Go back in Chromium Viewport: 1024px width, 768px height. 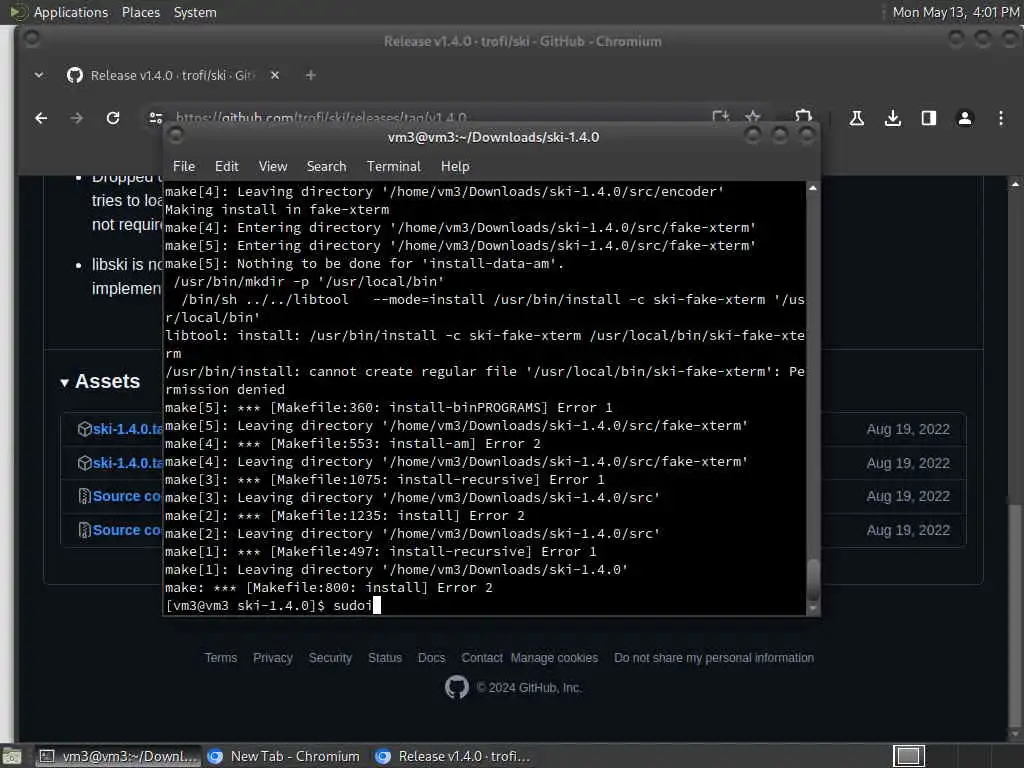click(41, 118)
